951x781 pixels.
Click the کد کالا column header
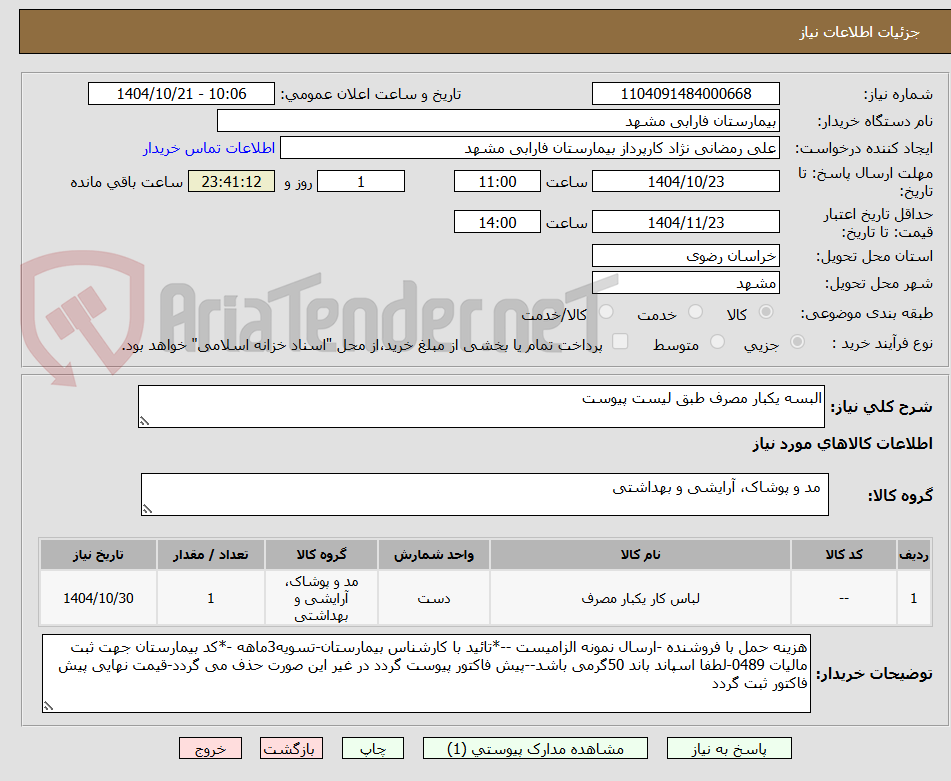(x=844, y=554)
